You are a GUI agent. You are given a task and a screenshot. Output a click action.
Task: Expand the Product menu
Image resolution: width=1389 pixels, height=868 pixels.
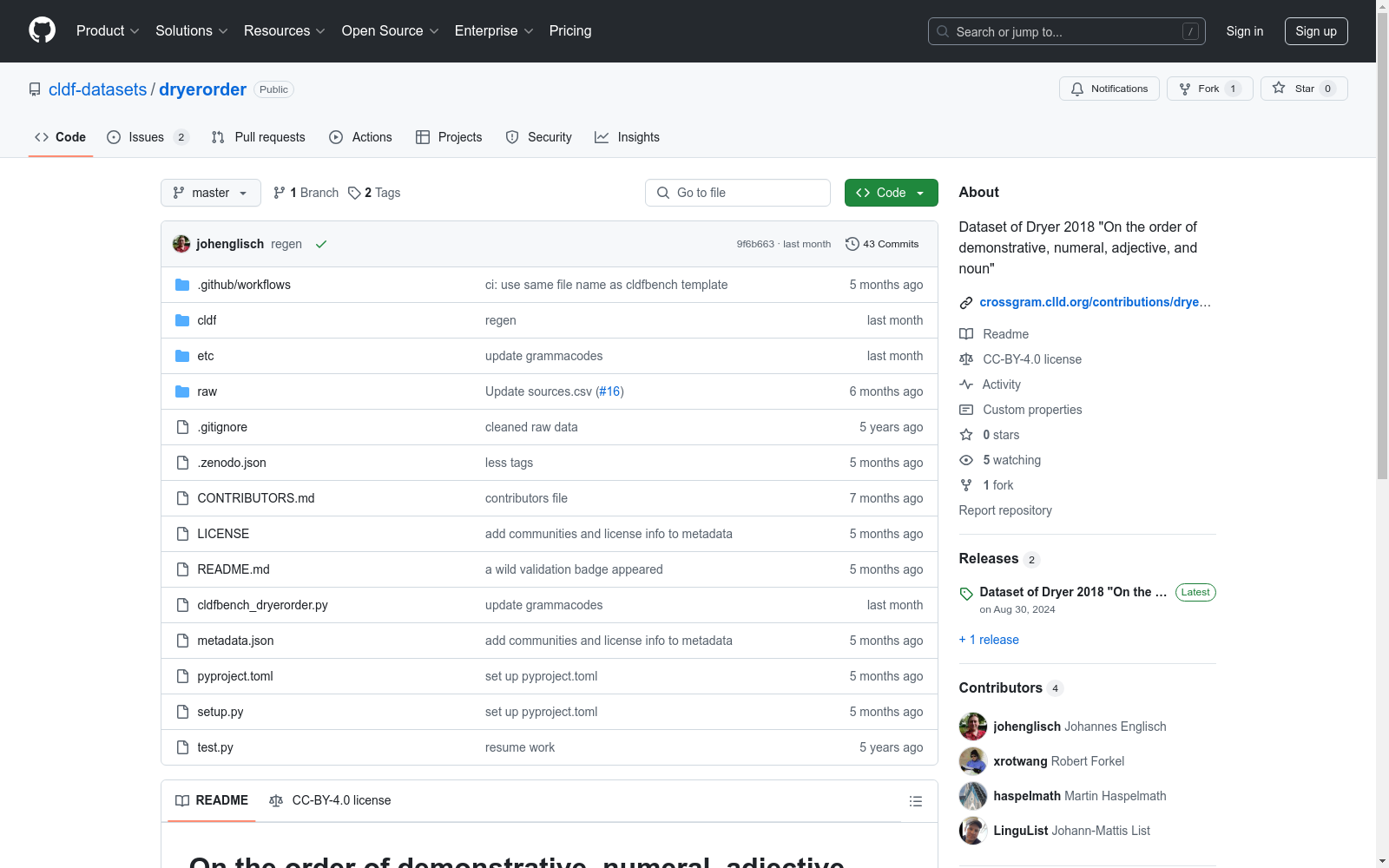(x=108, y=31)
